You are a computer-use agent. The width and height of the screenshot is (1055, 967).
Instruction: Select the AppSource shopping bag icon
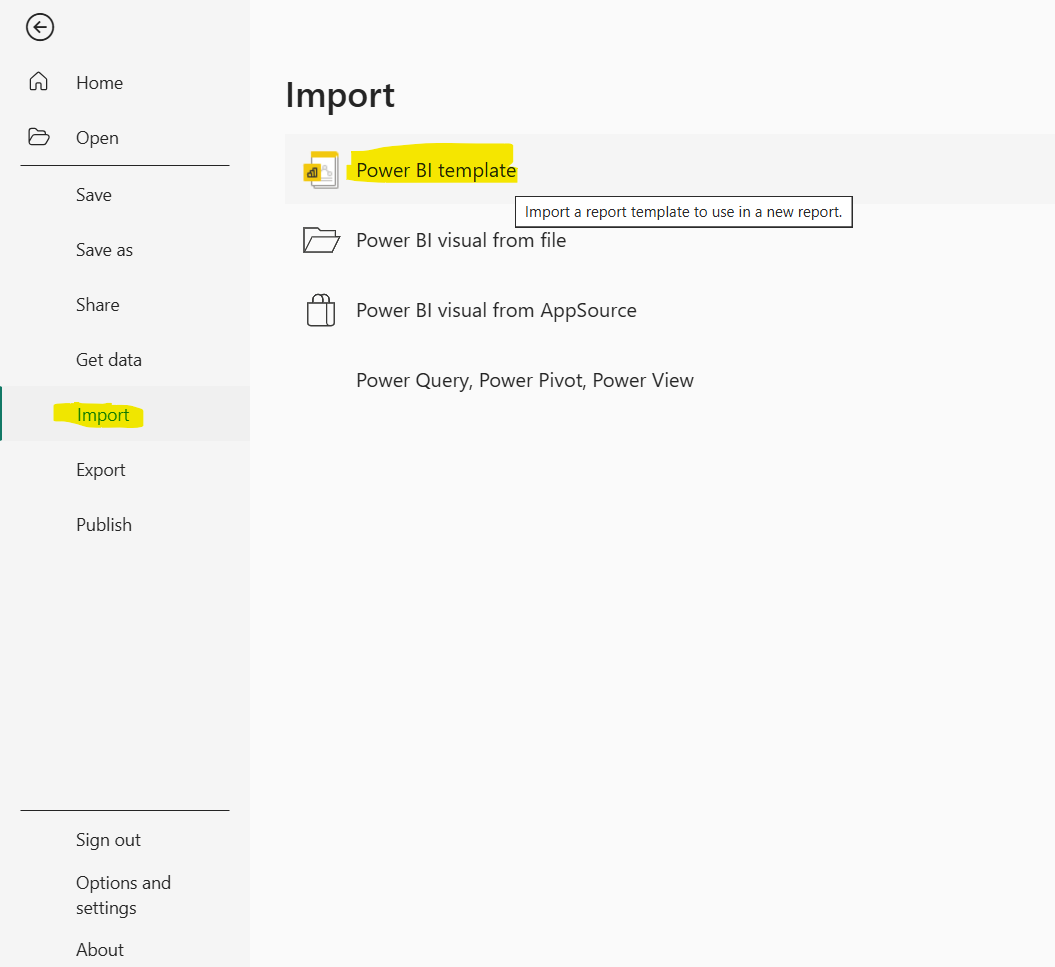pyautogui.click(x=320, y=310)
